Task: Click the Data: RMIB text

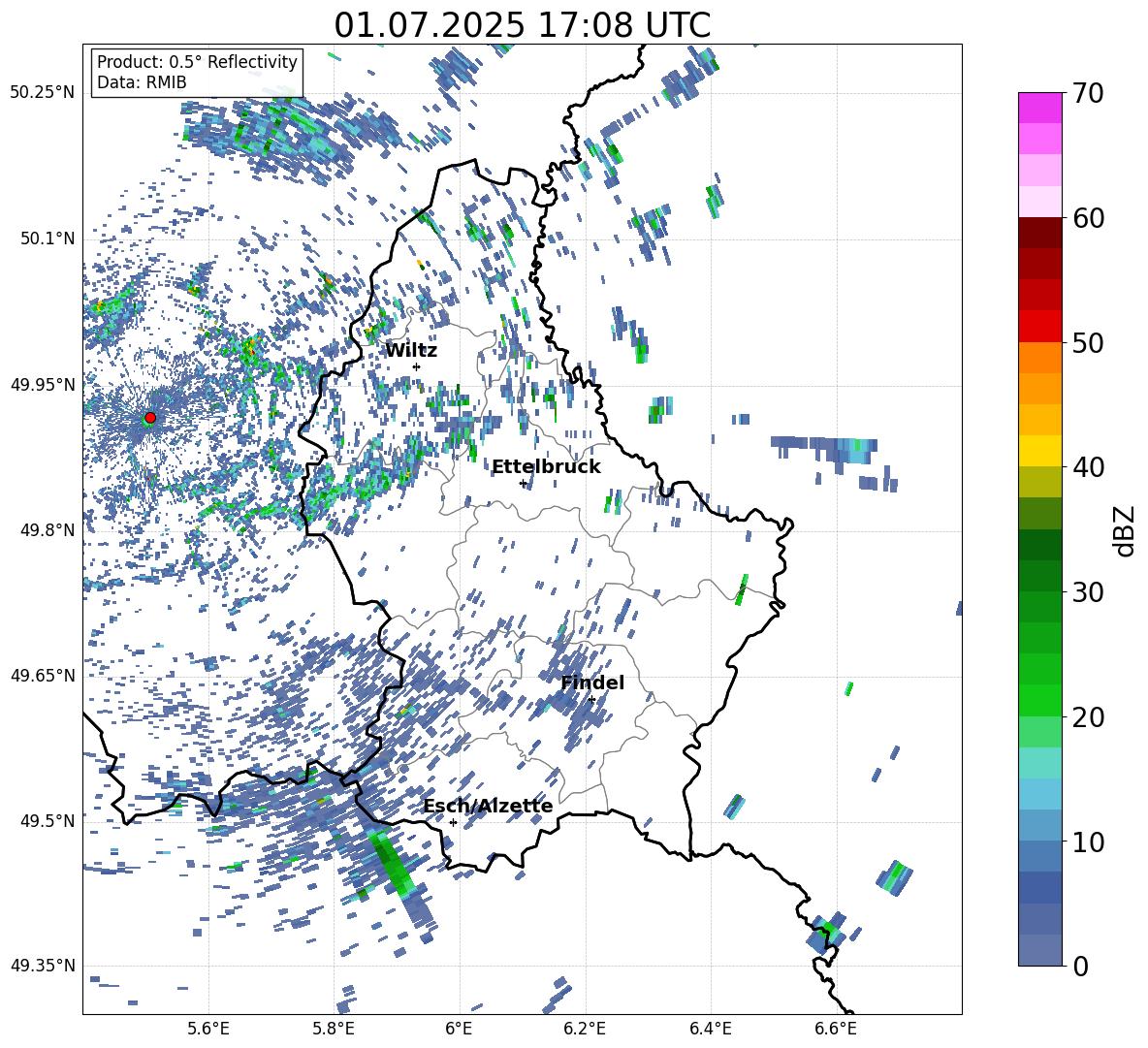Action: click(x=142, y=82)
